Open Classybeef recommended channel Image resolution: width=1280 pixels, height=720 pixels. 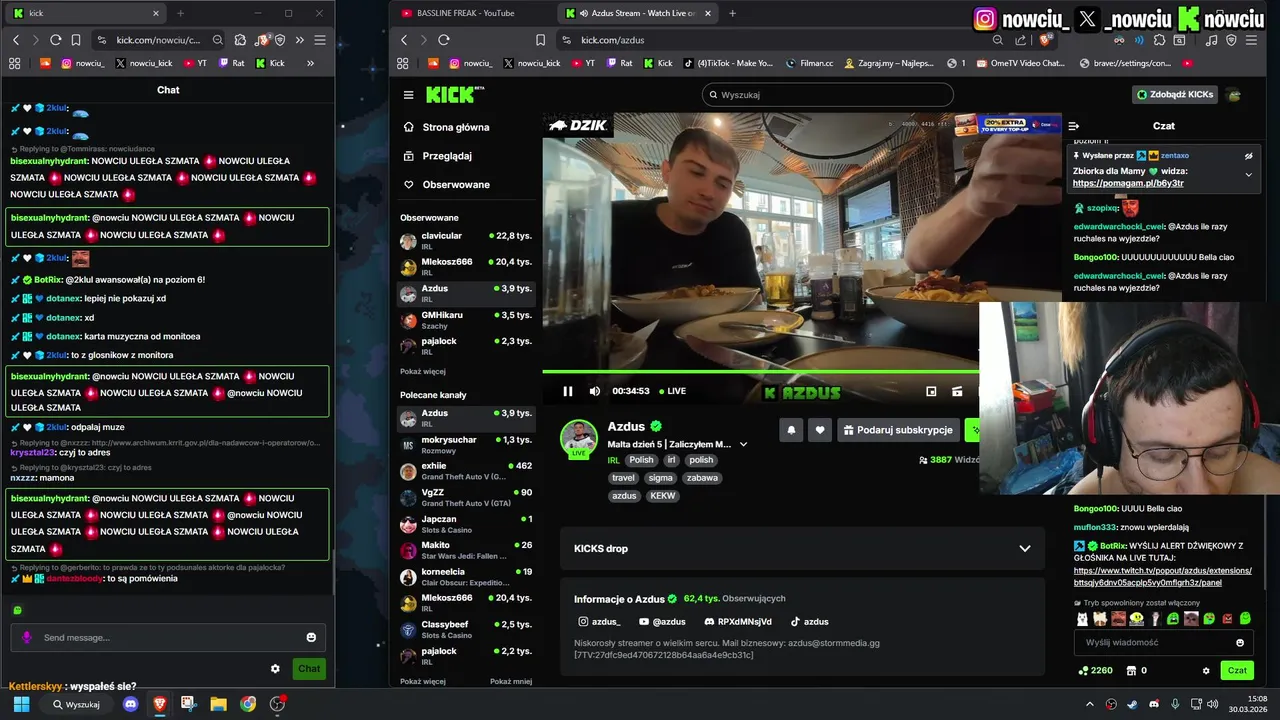467,629
